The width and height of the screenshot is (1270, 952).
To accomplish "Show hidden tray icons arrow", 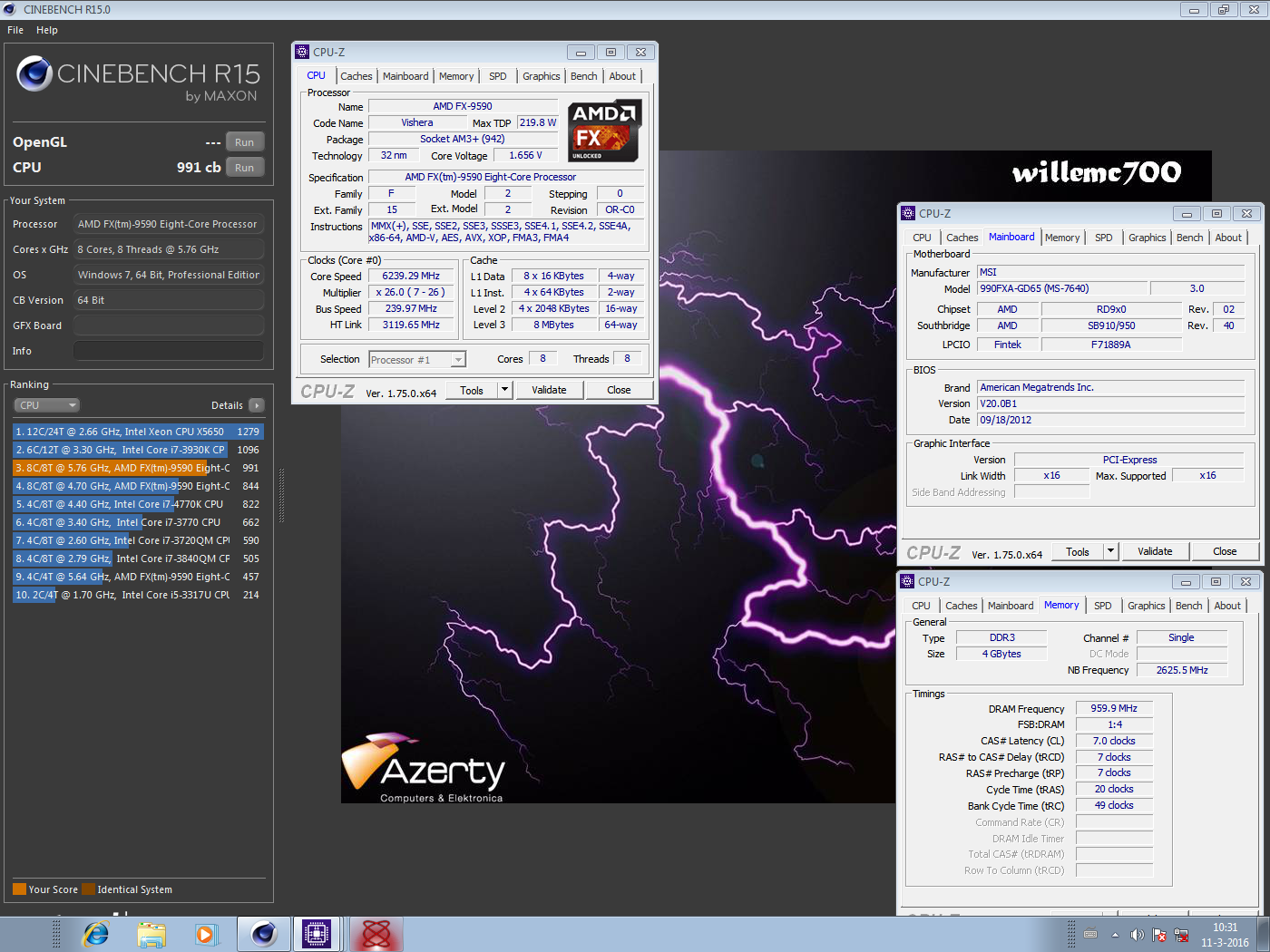I will [x=1115, y=935].
